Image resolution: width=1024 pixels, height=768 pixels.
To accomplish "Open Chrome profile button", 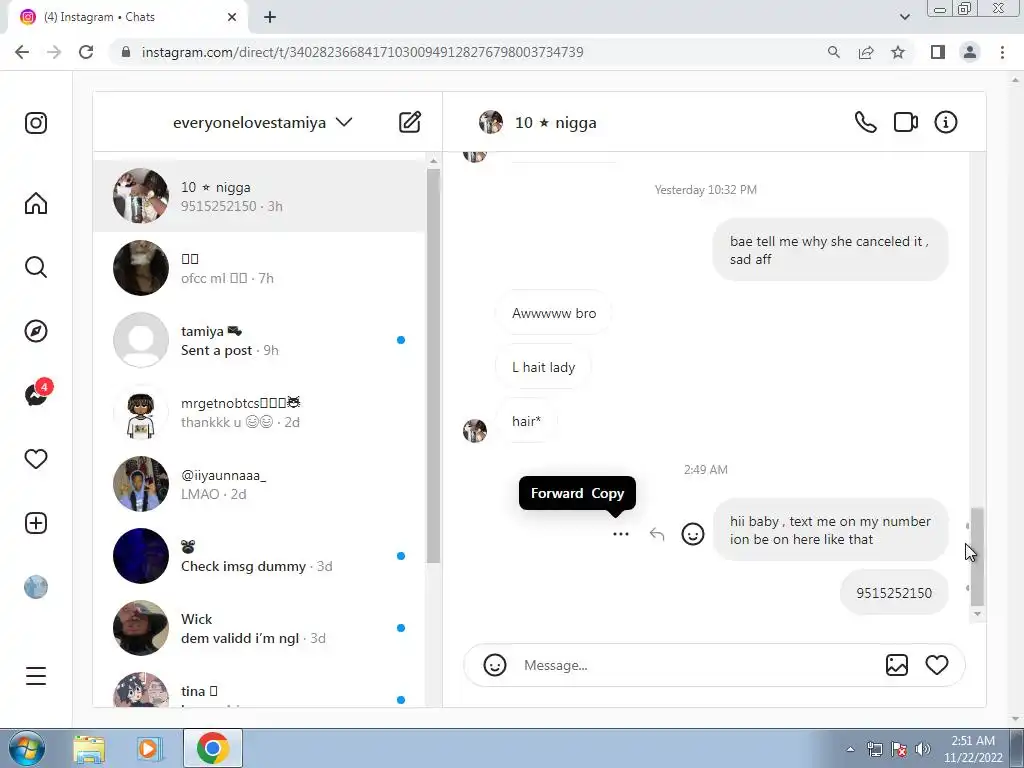I will [970, 52].
